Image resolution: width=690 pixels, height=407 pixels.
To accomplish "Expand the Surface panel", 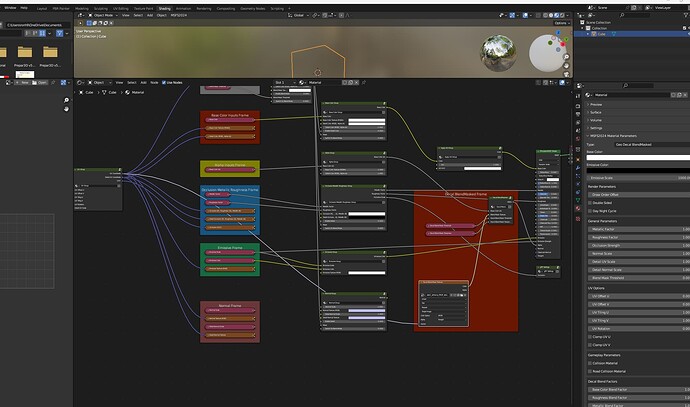I will (x=595, y=112).
